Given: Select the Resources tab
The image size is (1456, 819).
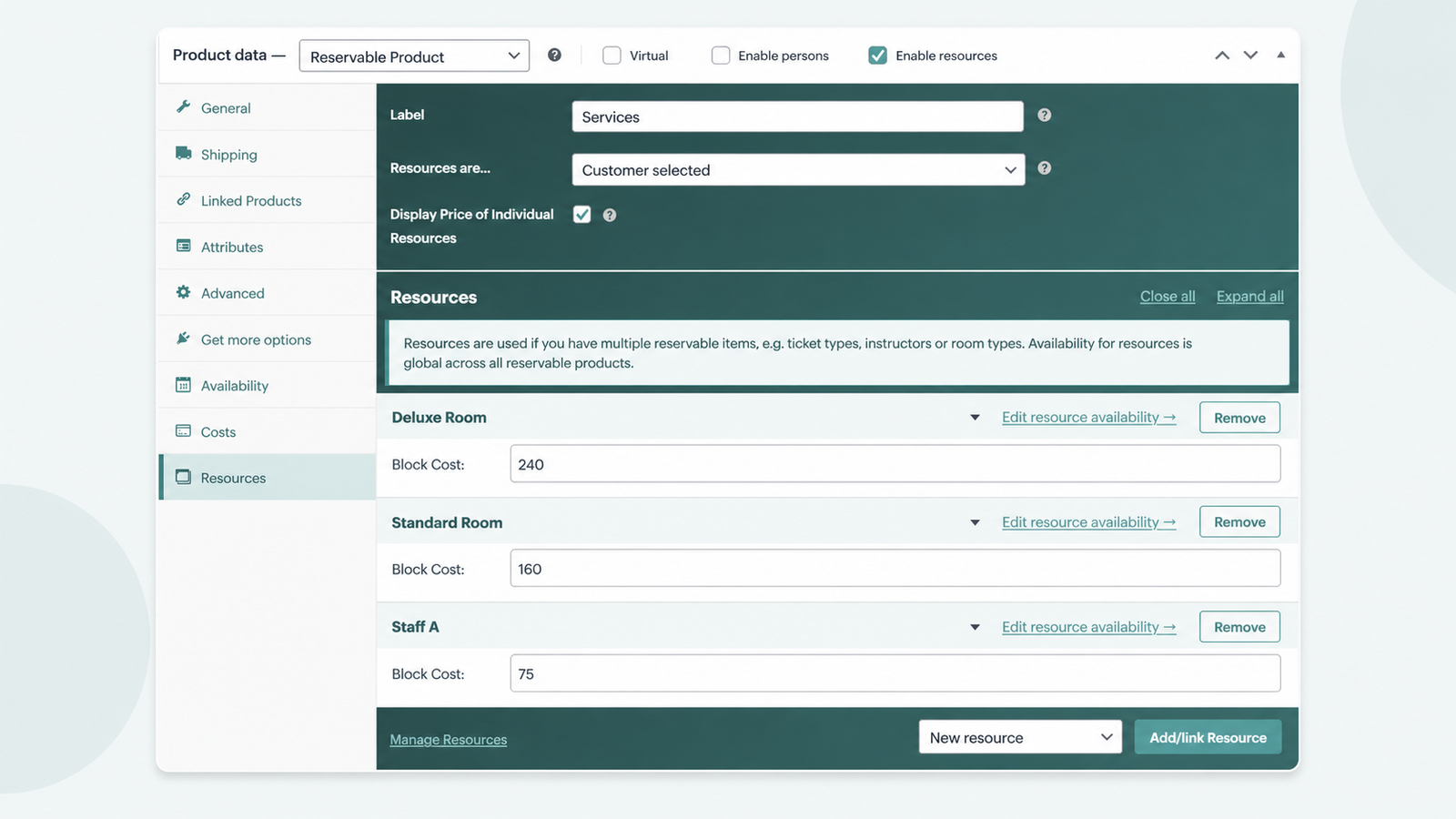Looking at the screenshot, I should click(x=268, y=477).
